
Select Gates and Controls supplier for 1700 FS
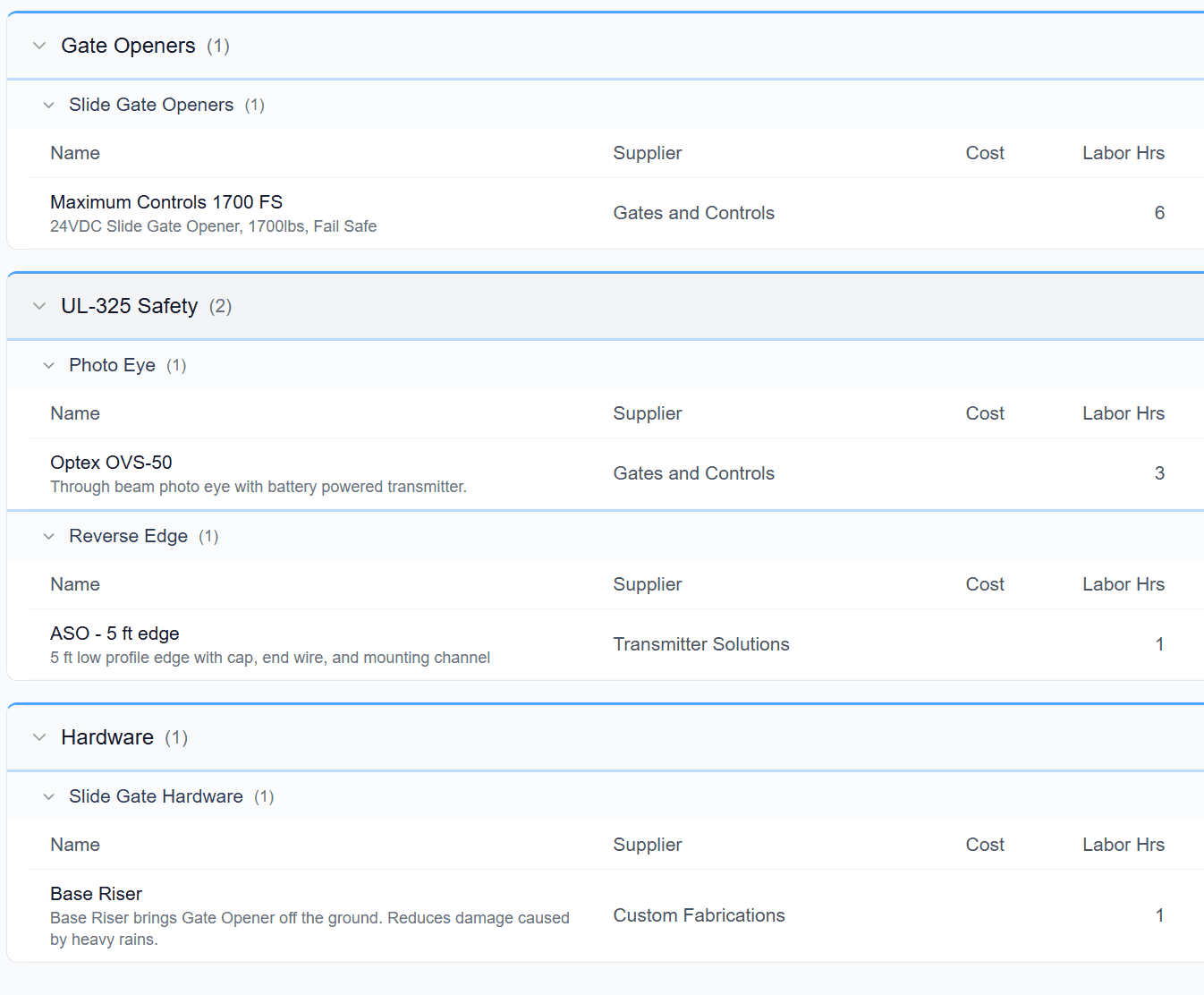pos(693,213)
